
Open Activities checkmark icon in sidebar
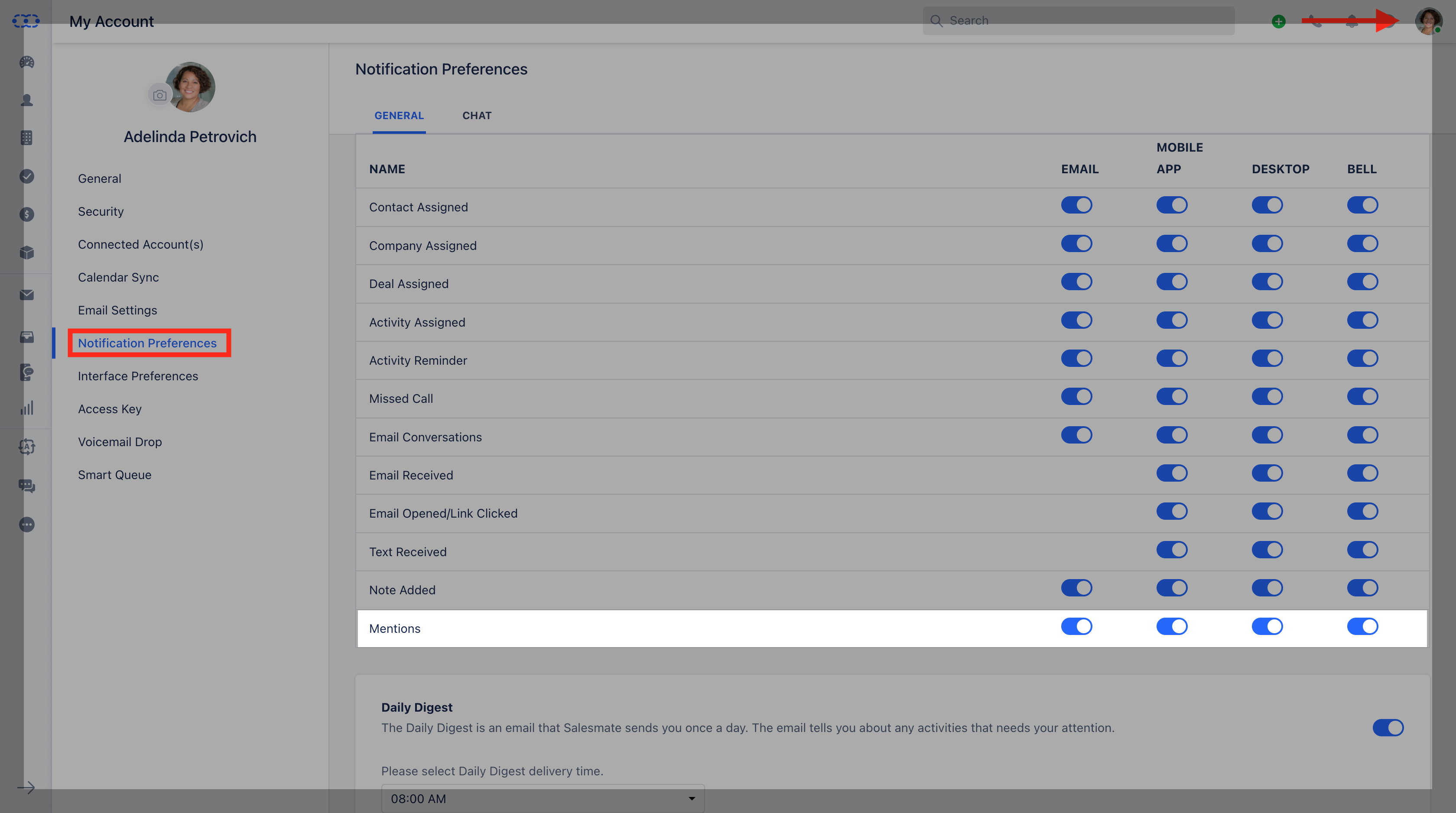pos(26,176)
